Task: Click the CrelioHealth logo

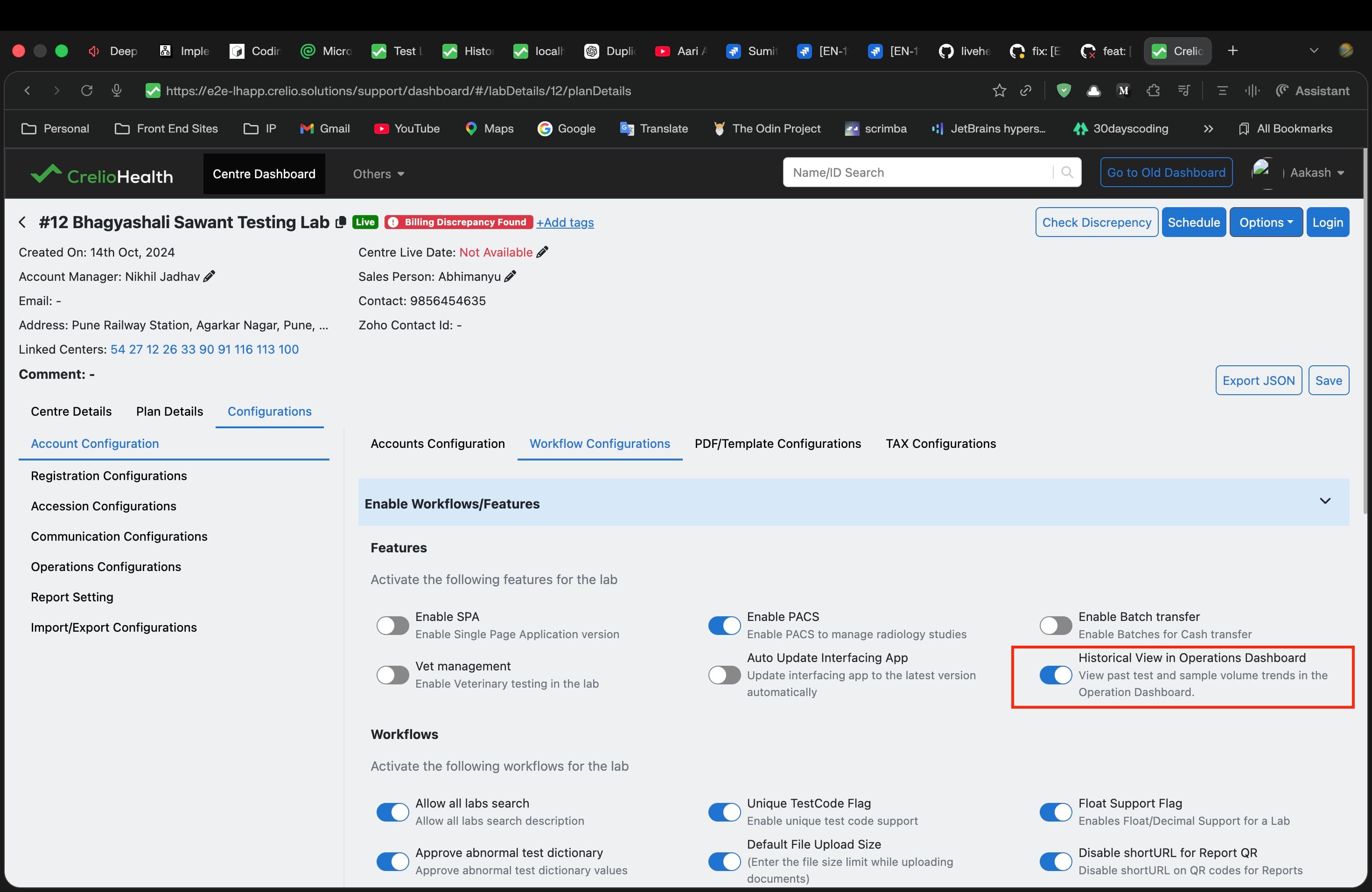Action: coord(101,174)
